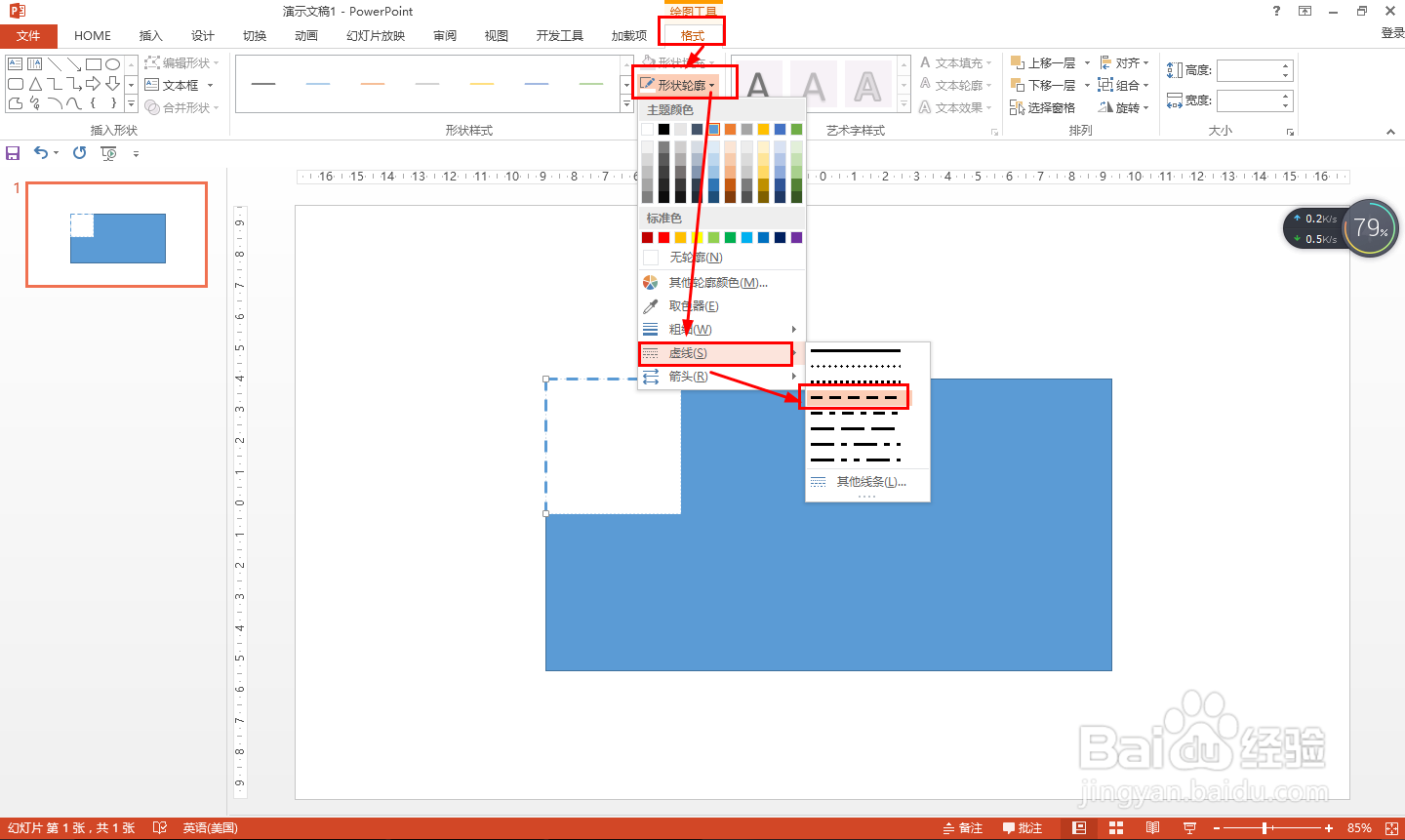Open the 文件 file tab

(x=29, y=36)
